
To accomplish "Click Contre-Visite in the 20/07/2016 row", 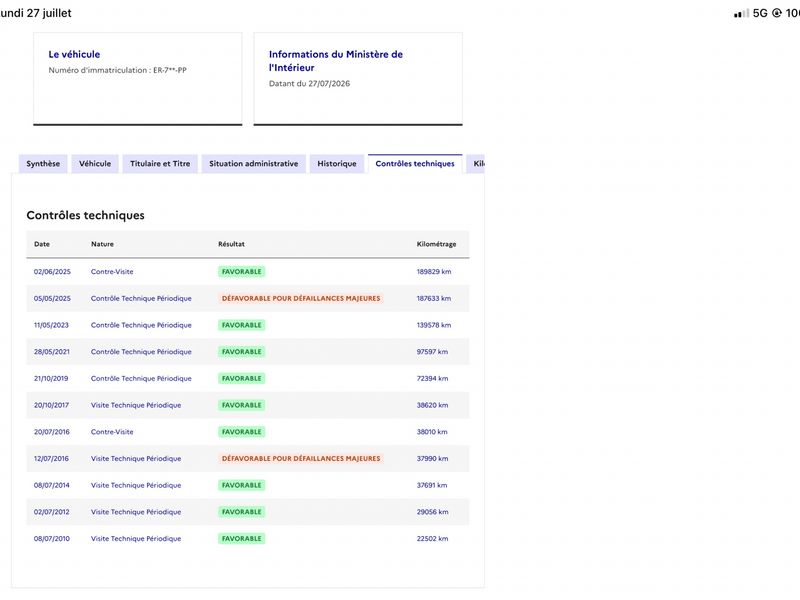I will pos(112,432).
